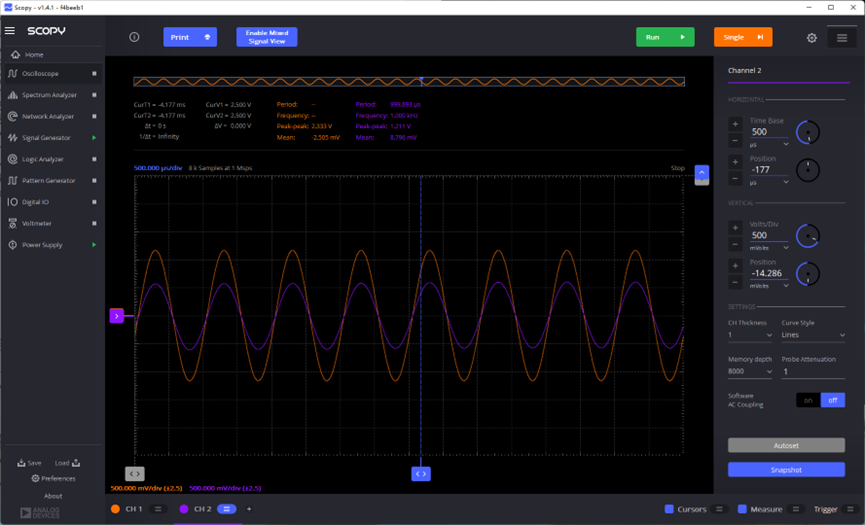The image size is (865, 525).
Task: Toggle the right-side menu panel icon
Action: [842, 38]
